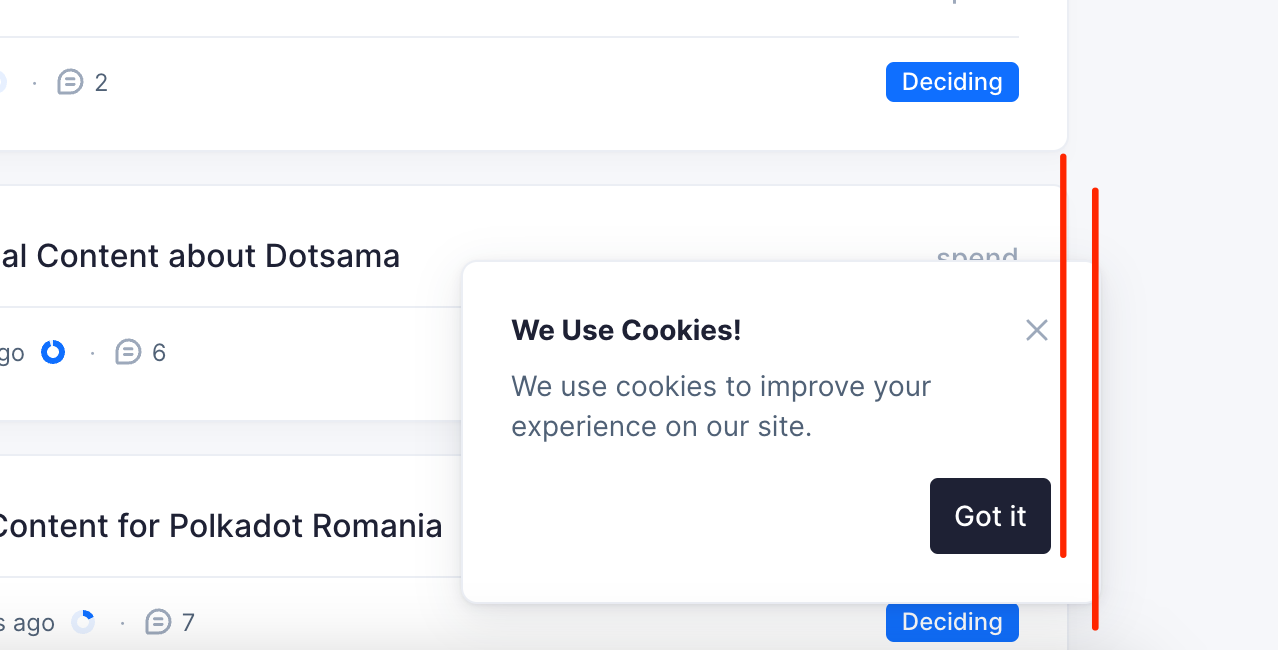This screenshot has width=1278, height=650.
Task: Open comments icon showing 7 comments
Action: click(158, 622)
